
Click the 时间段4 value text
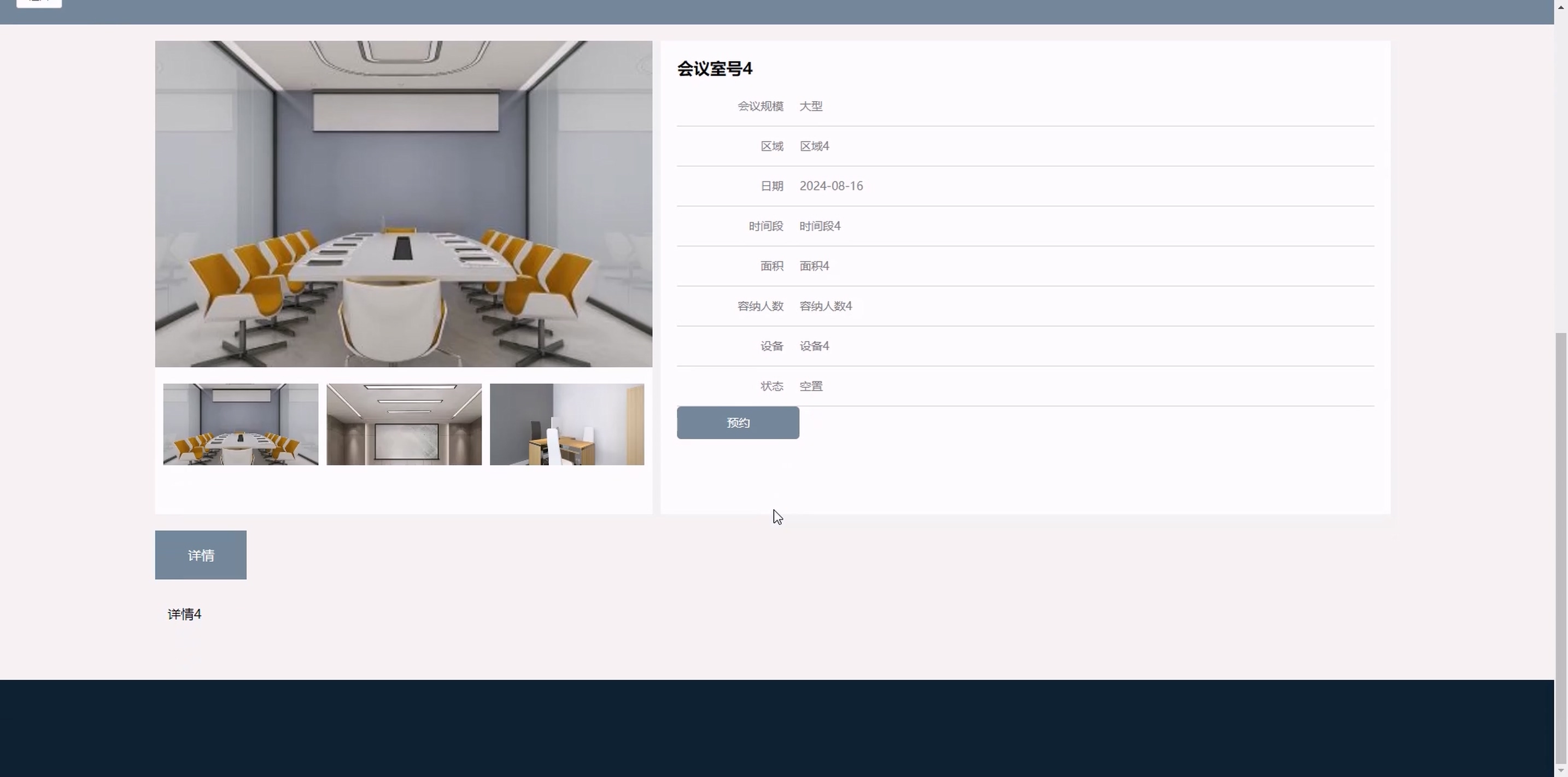pos(820,226)
